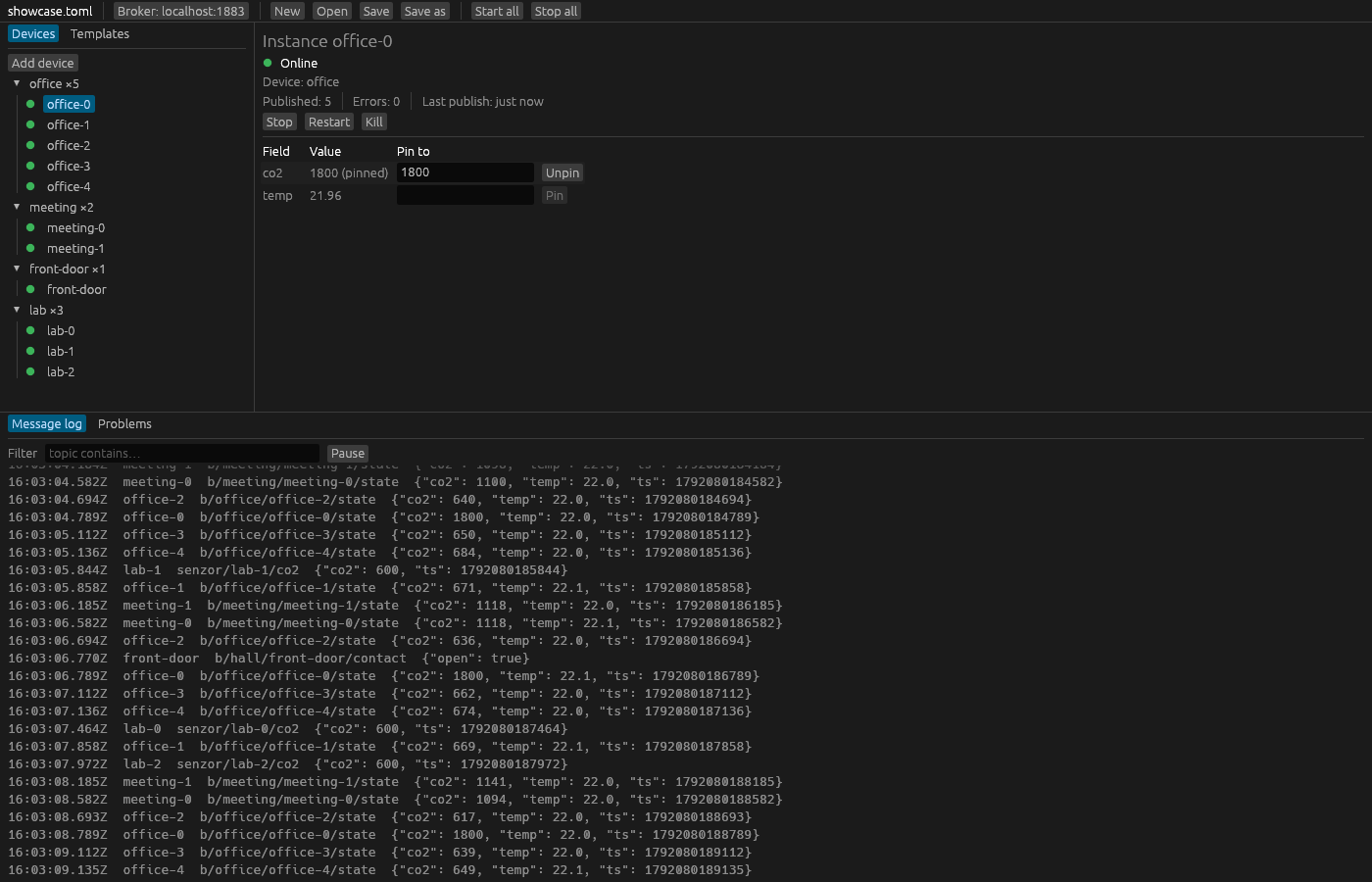The image size is (1372, 882).
Task: Start all device instances
Action: click(x=497, y=11)
